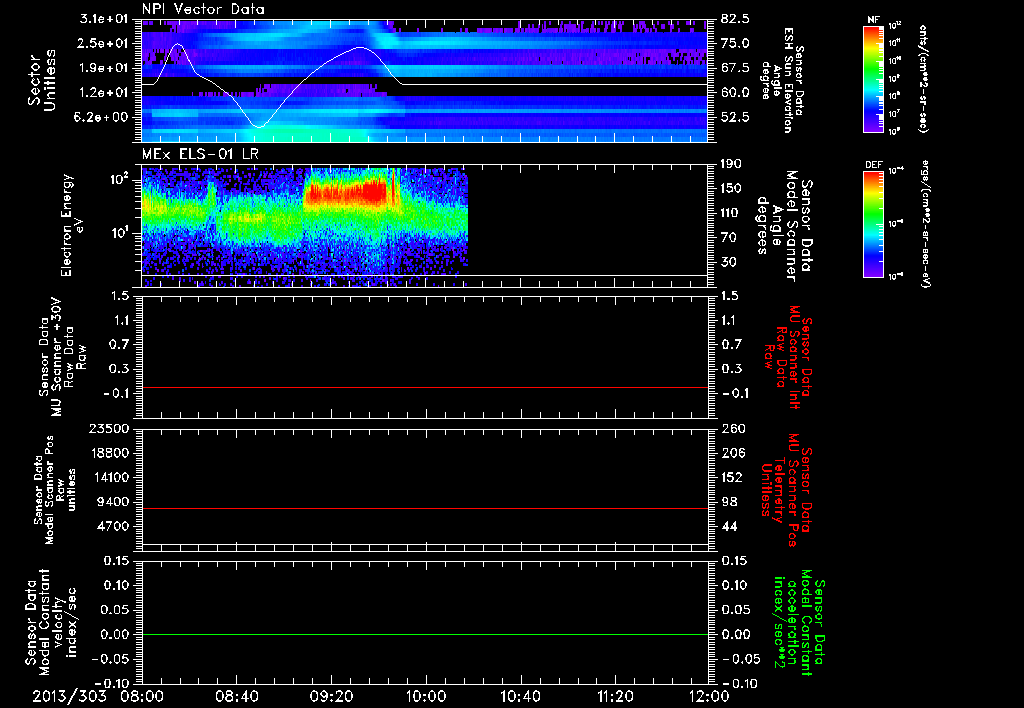1024x708 pixels.
Task: Click the '150' scanner angle tick value
Action: pyautogui.click(x=732, y=188)
